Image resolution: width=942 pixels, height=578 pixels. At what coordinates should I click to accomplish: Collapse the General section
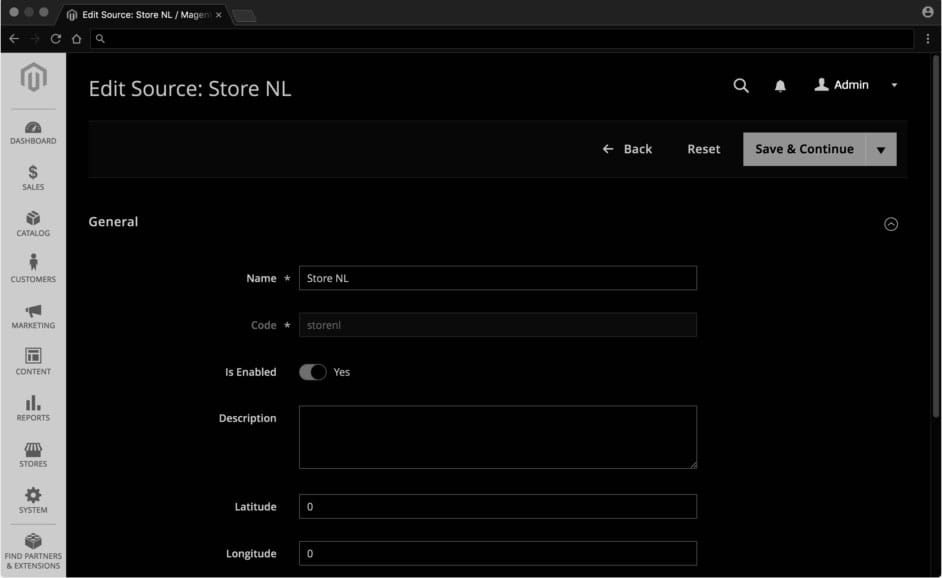(x=891, y=224)
